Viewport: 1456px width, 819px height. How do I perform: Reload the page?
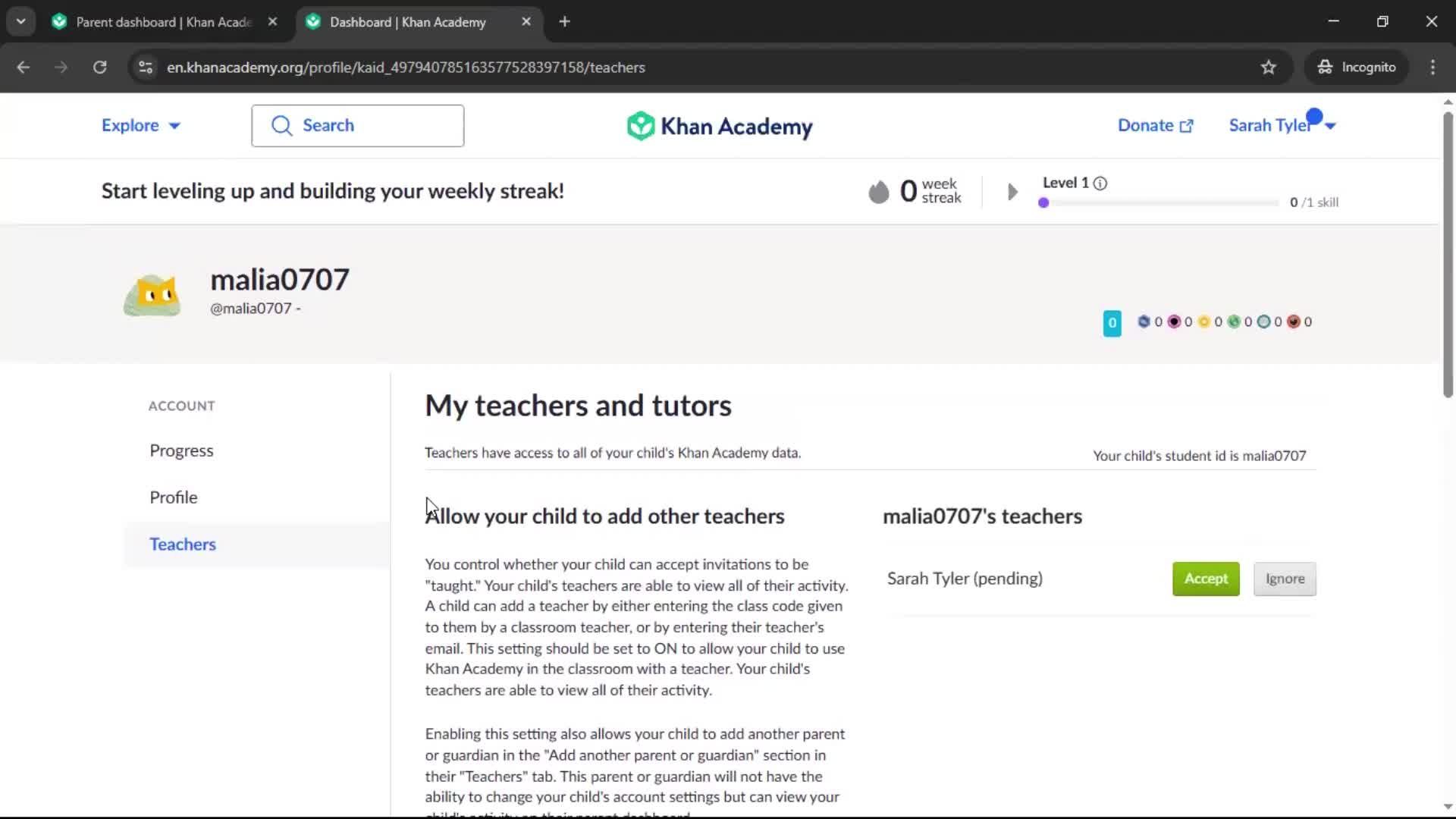99,67
